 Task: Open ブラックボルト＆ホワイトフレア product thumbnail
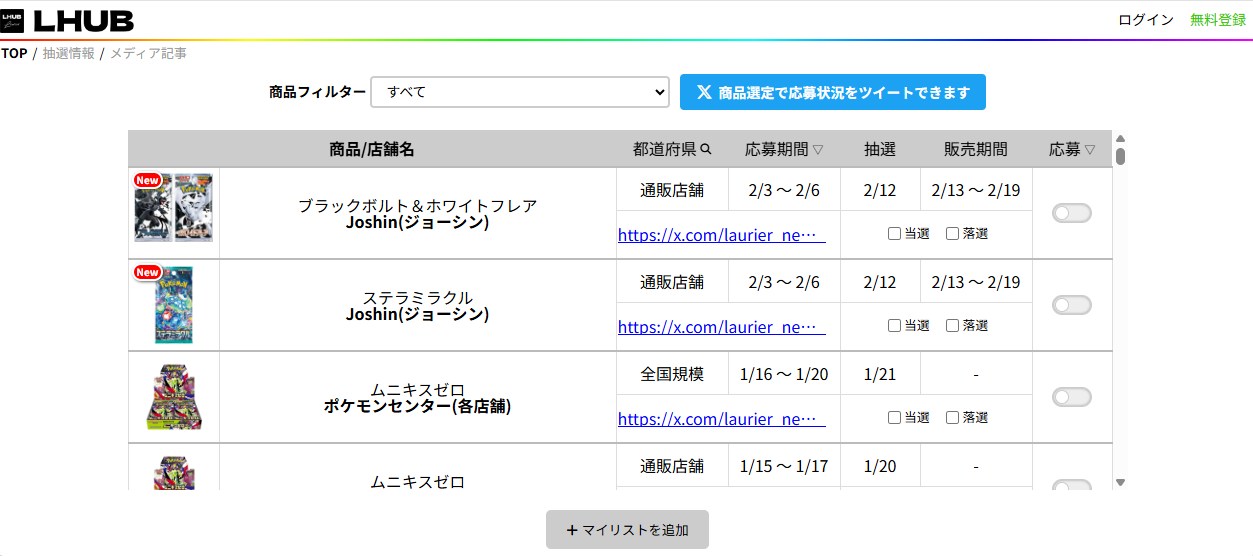(174, 208)
